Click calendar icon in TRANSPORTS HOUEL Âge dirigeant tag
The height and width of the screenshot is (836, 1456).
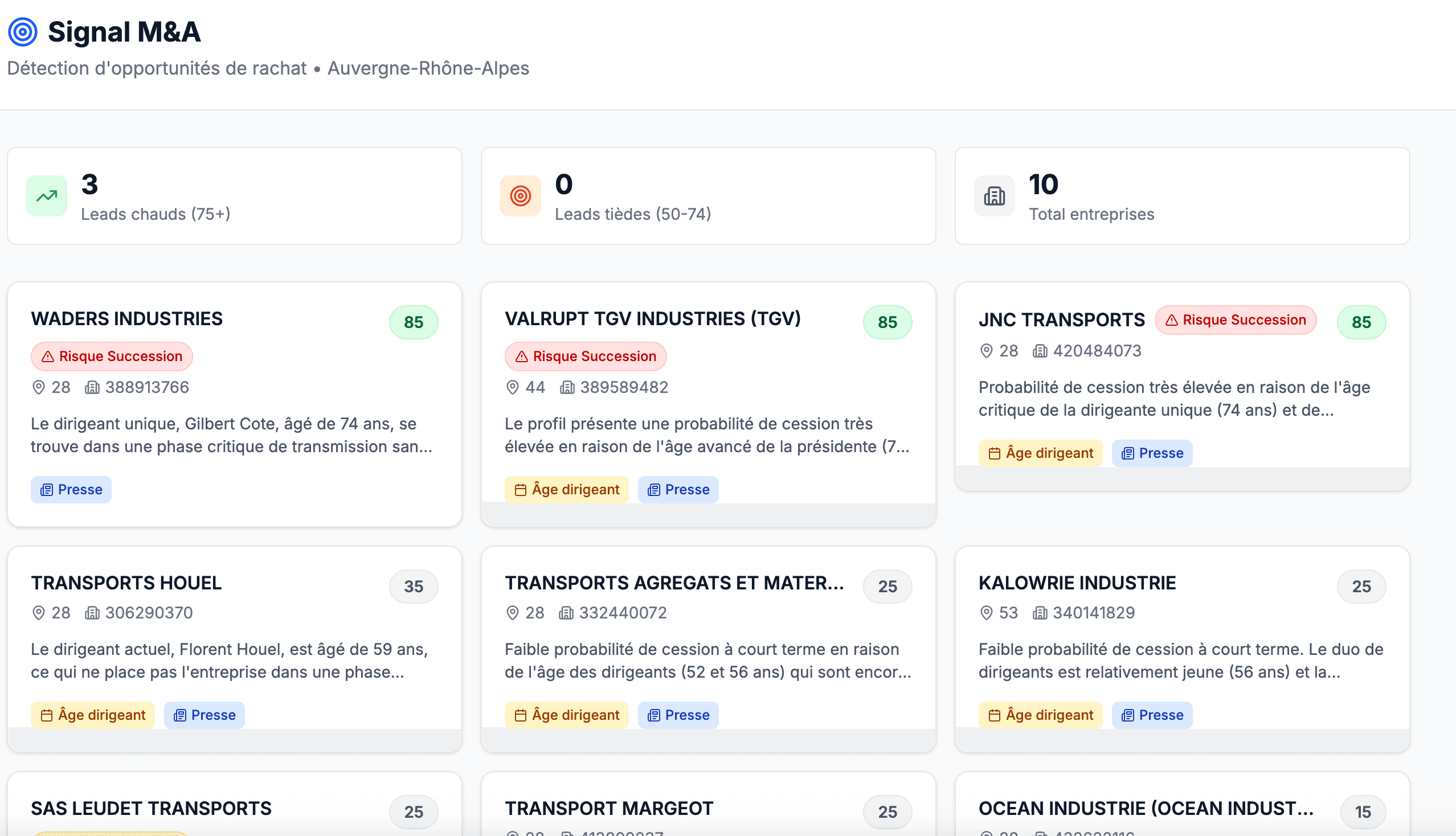47,715
